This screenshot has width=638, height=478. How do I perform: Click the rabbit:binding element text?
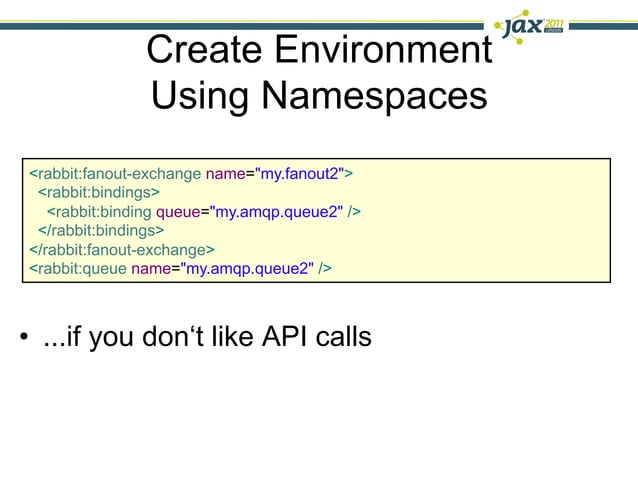pyautogui.click(x=99, y=212)
